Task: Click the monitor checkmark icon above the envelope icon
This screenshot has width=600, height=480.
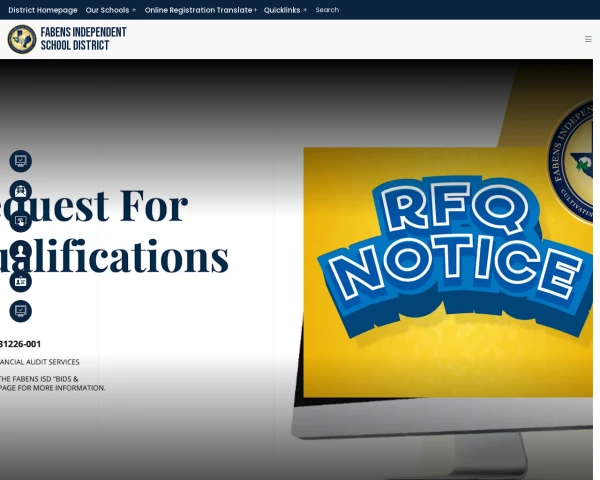Action: point(21,161)
